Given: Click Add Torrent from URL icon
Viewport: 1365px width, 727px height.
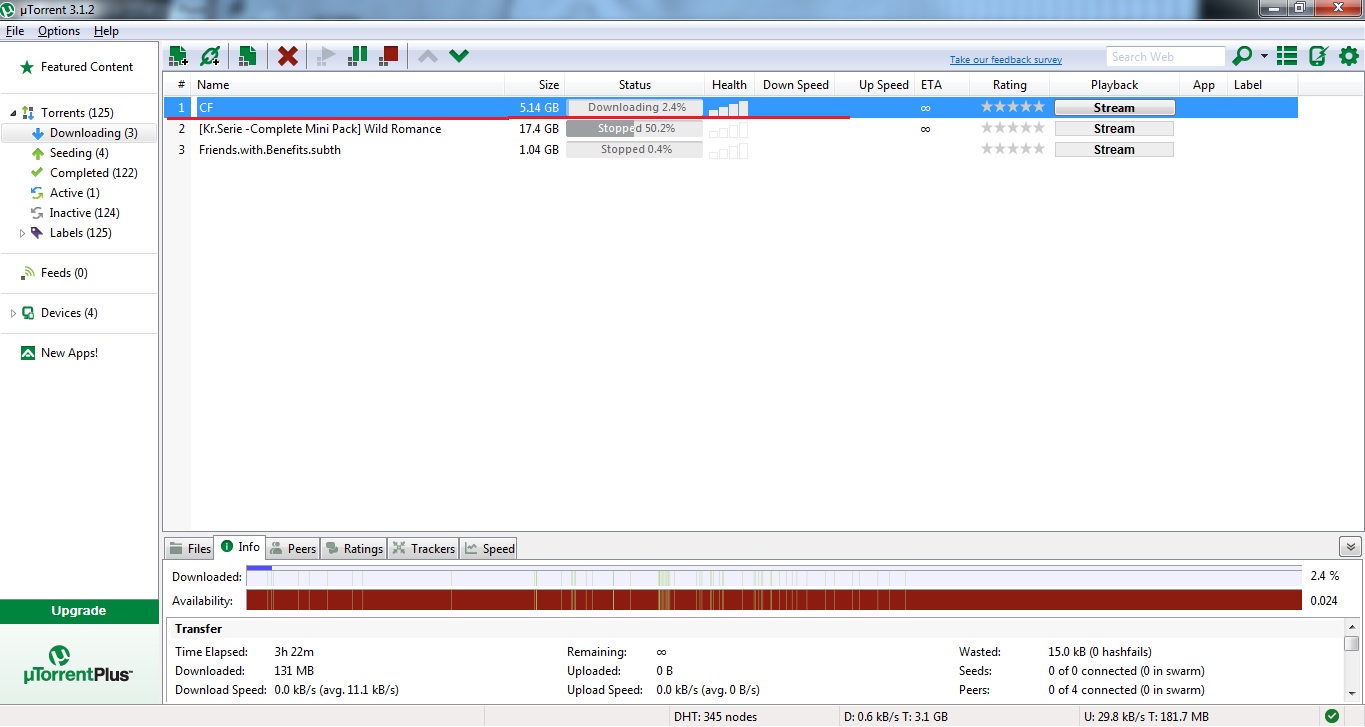Looking at the screenshot, I should (210, 56).
